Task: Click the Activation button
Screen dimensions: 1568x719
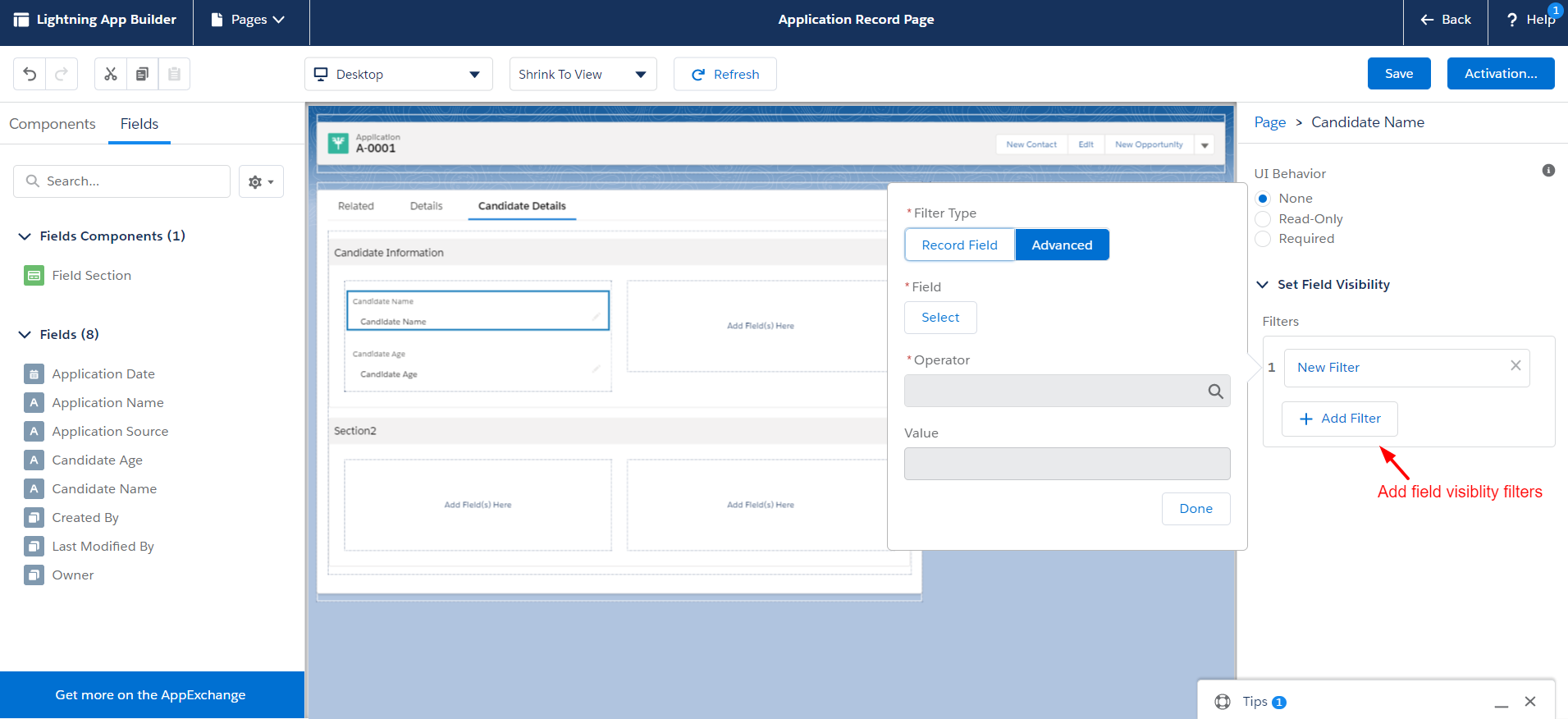Action: coord(1501,74)
